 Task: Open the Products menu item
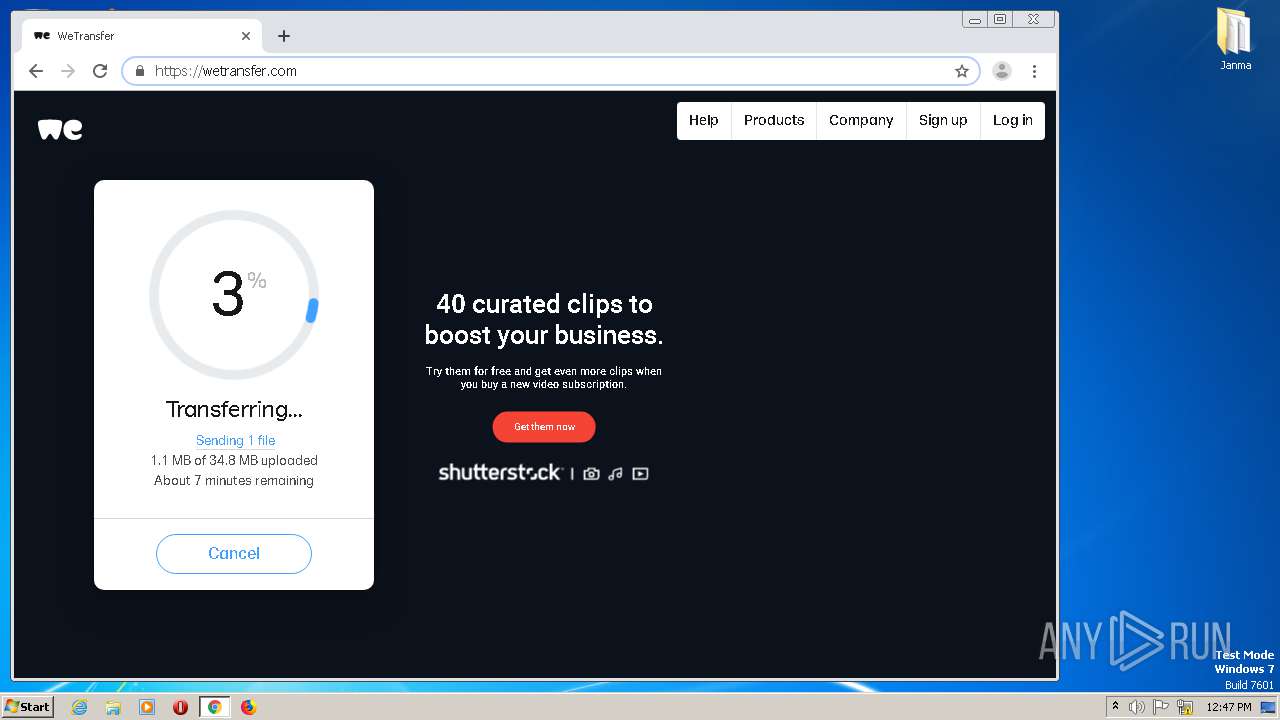[774, 120]
